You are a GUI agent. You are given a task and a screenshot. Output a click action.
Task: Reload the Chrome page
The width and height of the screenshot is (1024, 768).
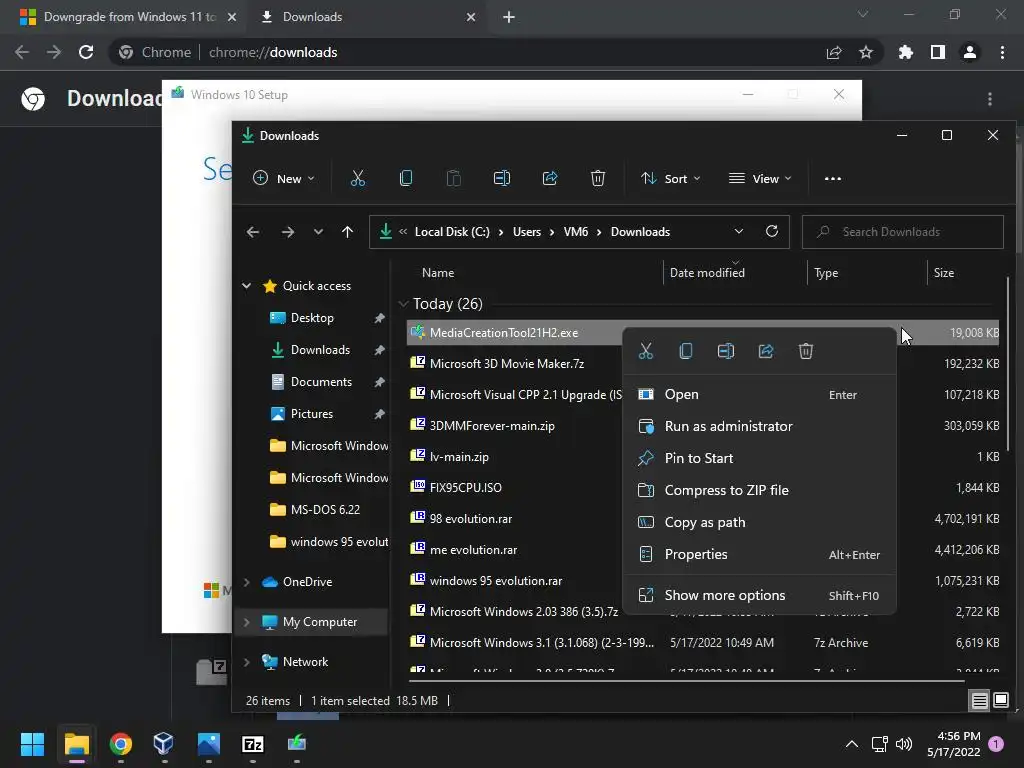coord(86,52)
